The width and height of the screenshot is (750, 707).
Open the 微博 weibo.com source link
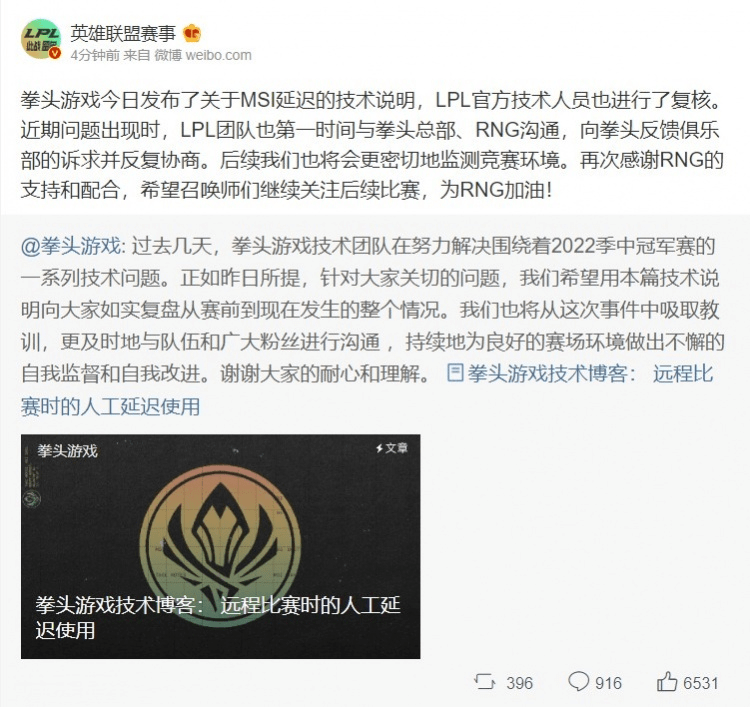[x=203, y=55]
